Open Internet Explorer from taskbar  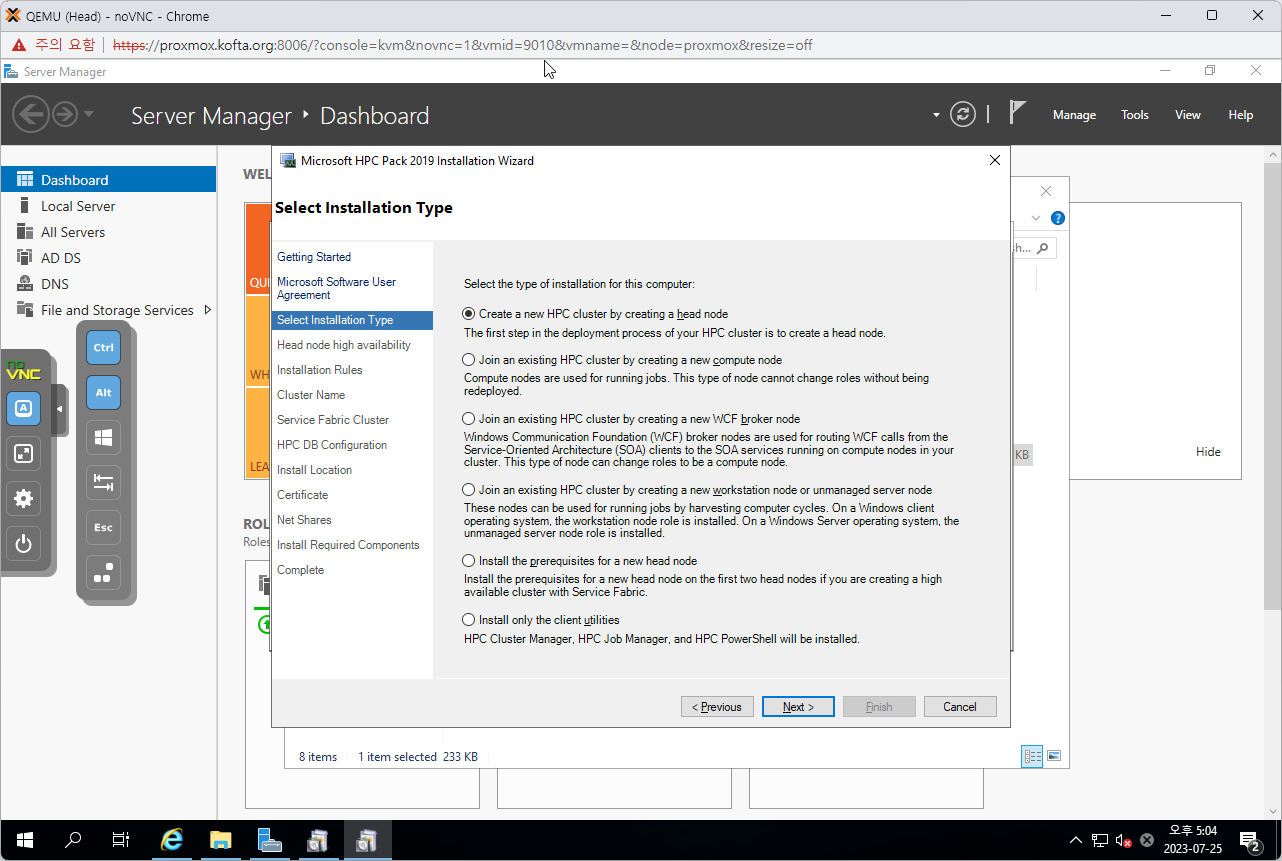click(x=172, y=840)
